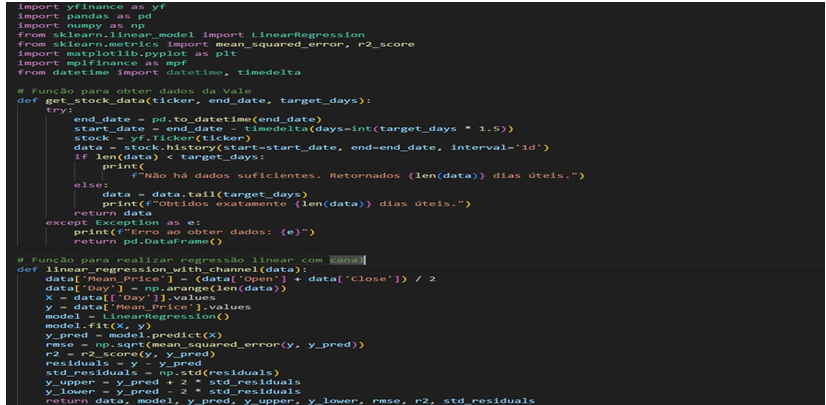Click the 'Obtidos exatamente' print line
Viewport: 826px width, 405px height.
pos(286,204)
